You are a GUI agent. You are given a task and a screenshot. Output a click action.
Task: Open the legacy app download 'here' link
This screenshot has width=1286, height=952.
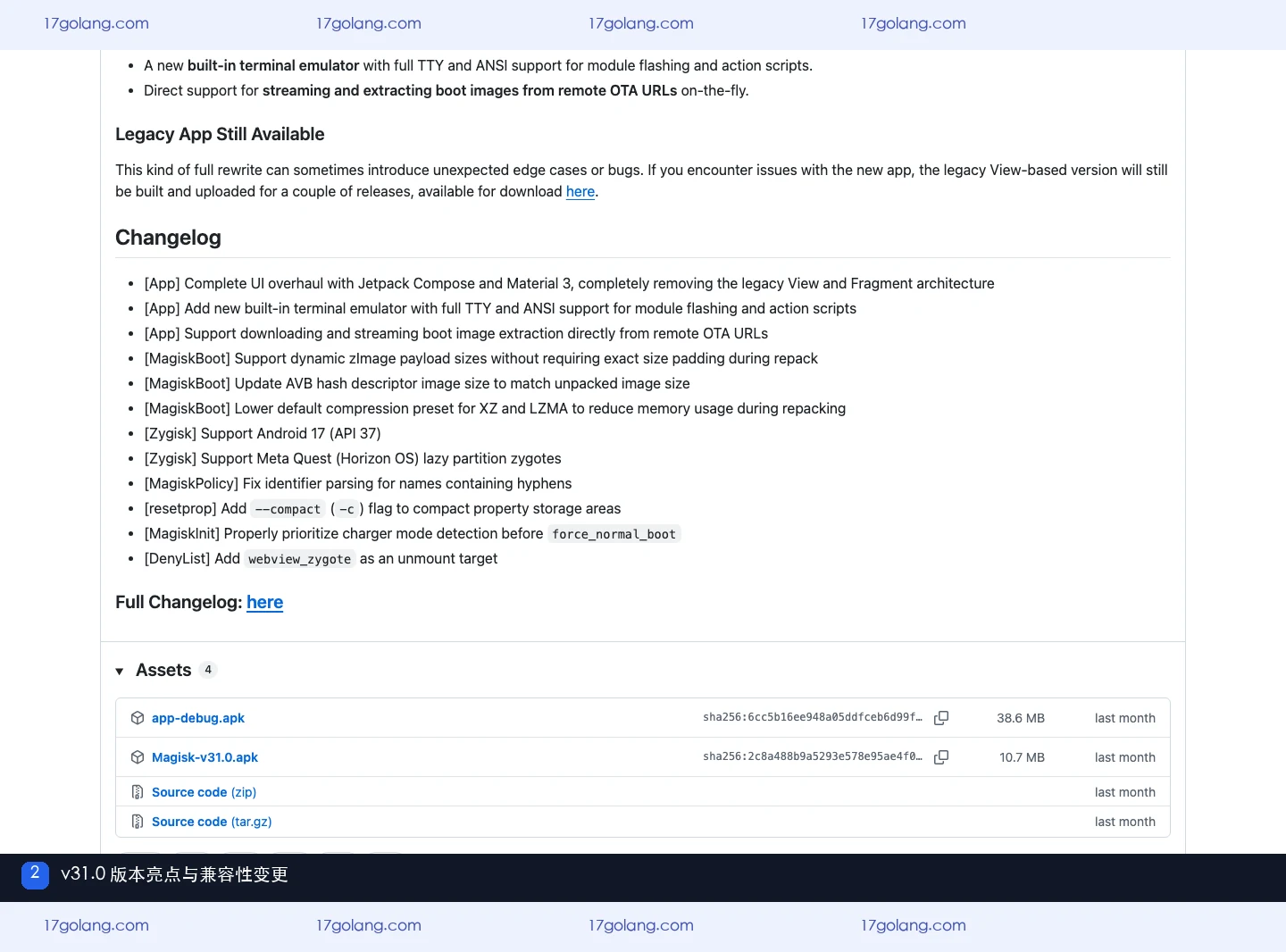pyautogui.click(x=580, y=191)
